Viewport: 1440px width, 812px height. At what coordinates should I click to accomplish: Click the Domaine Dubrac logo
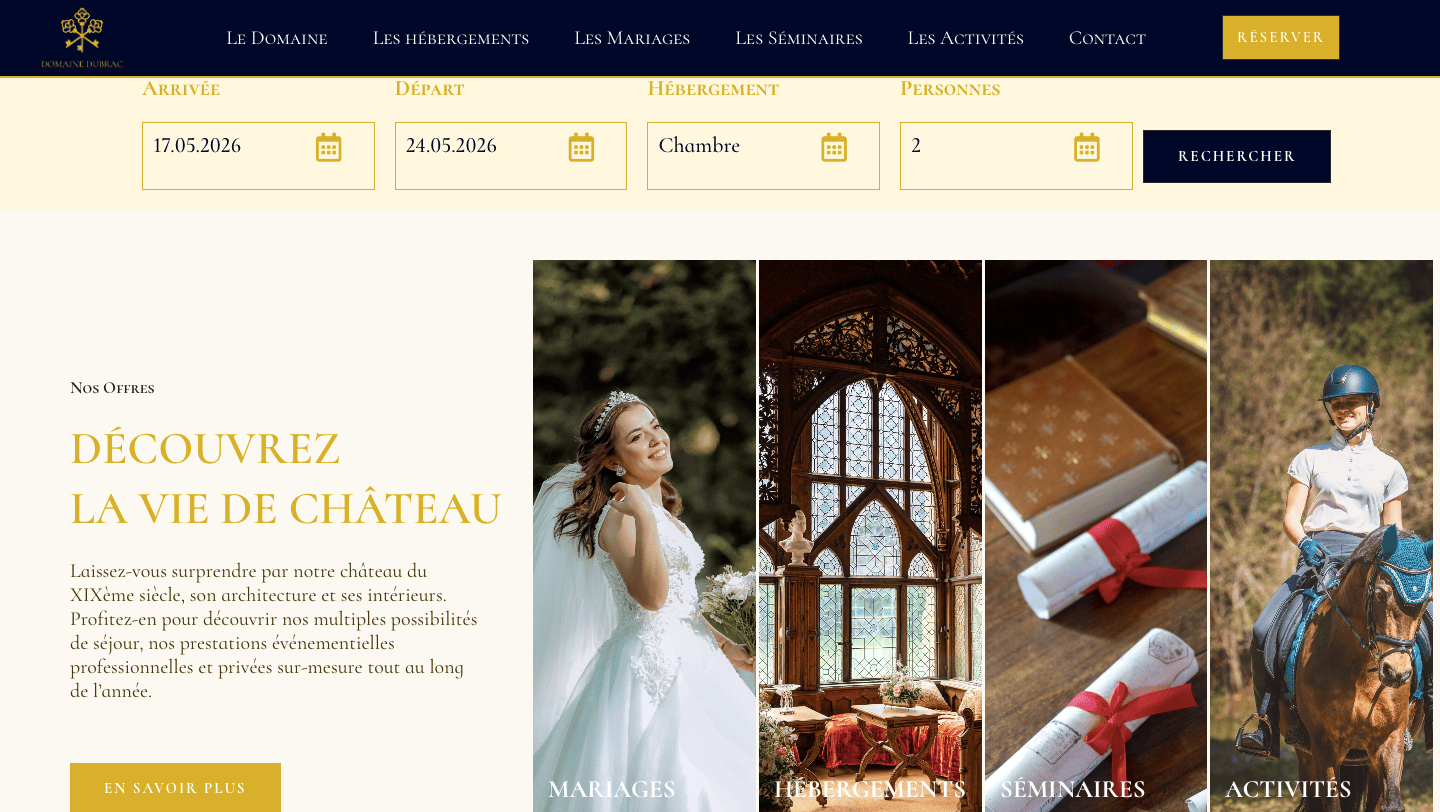[82, 38]
